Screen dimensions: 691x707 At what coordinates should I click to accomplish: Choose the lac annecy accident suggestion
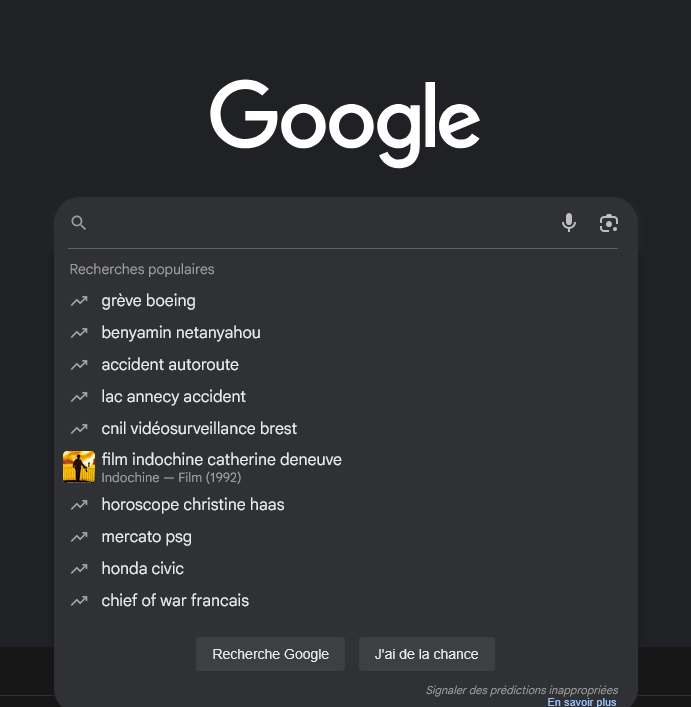click(x=173, y=397)
